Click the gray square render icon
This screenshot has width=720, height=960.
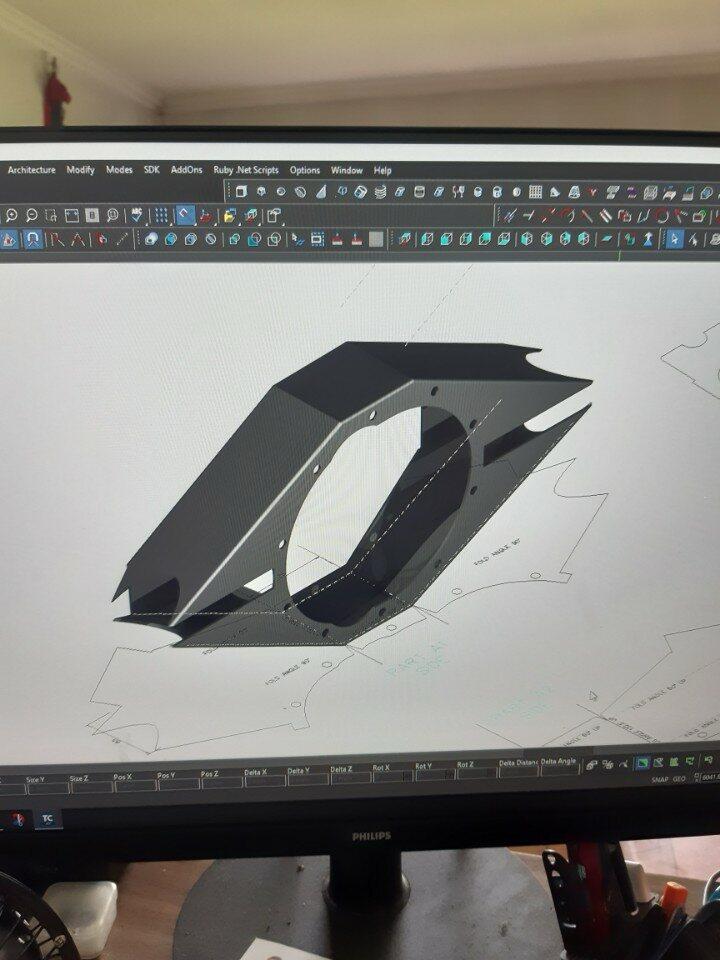pos(376,239)
